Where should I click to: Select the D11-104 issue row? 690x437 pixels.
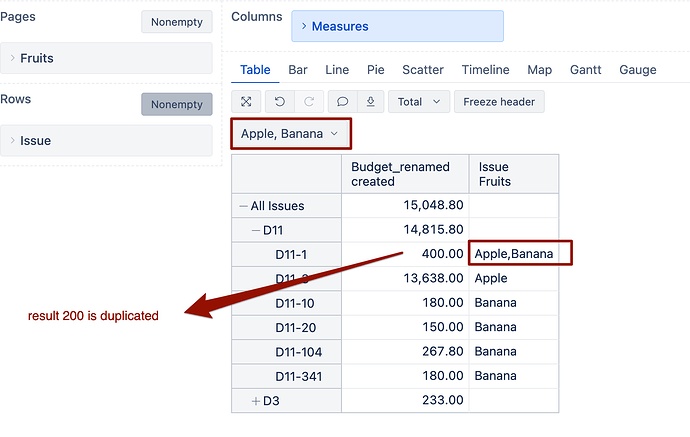coord(286,352)
